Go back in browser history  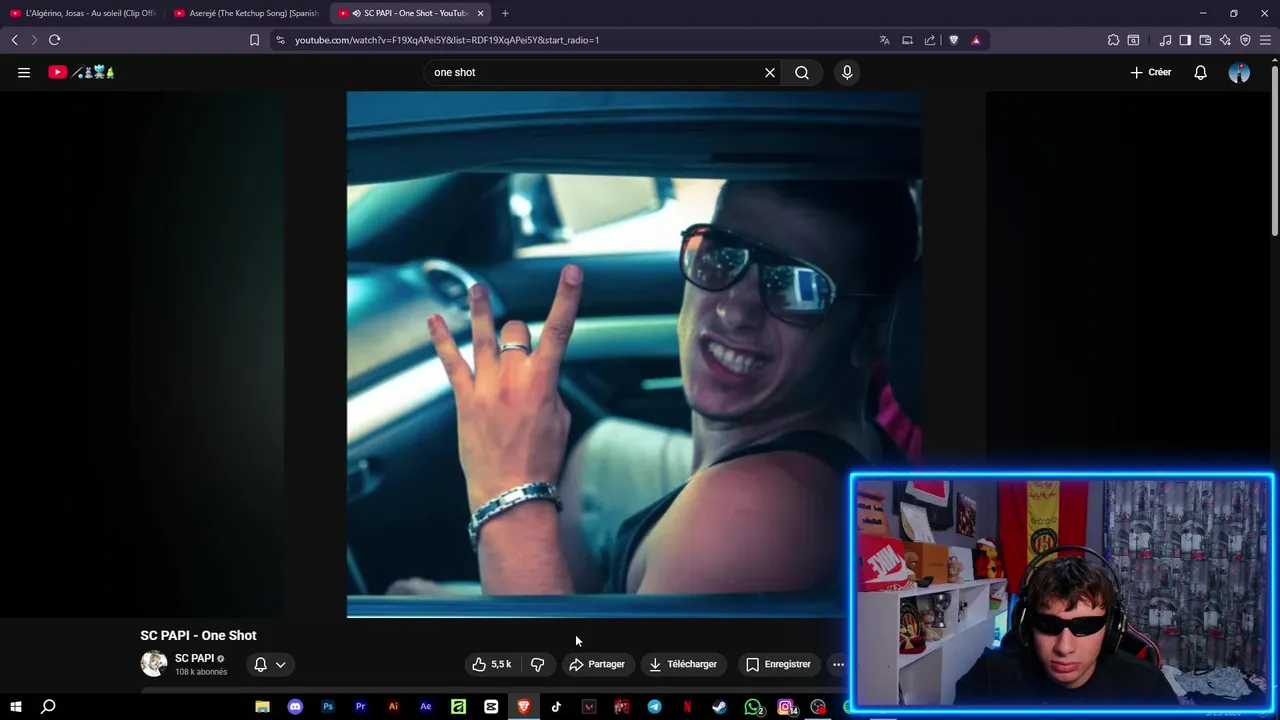(14, 40)
